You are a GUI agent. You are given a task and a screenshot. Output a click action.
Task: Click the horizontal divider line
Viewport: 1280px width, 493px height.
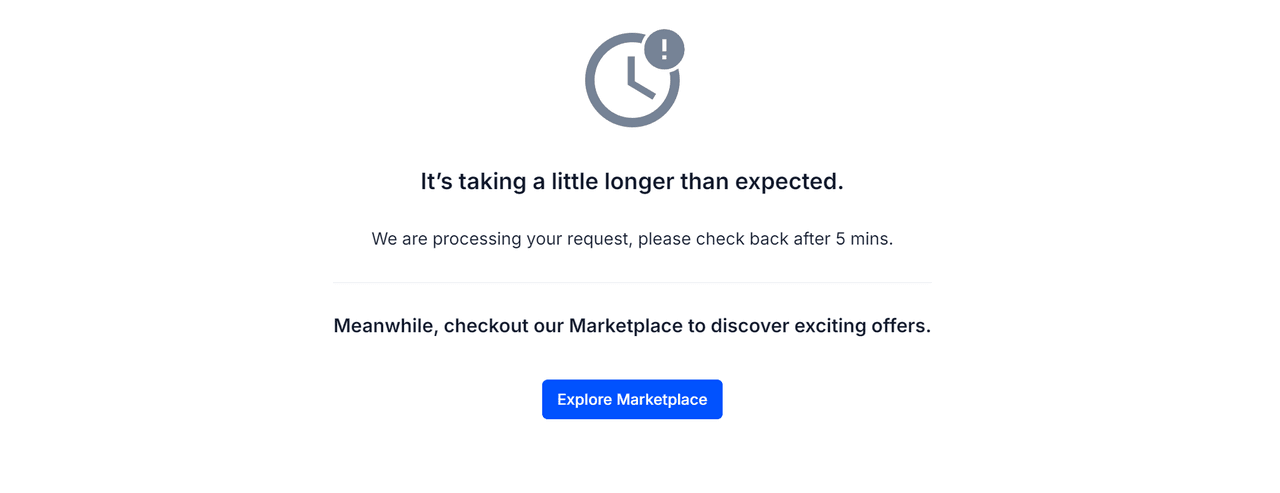tap(632, 283)
